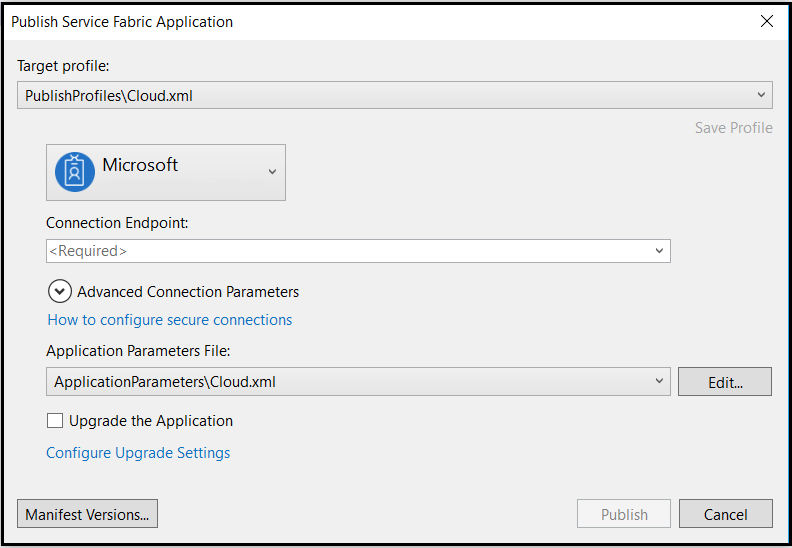Click the Save Profile link
Viewport: 792px width, 548px height.
pyautogui.click(x=733, y=127)
